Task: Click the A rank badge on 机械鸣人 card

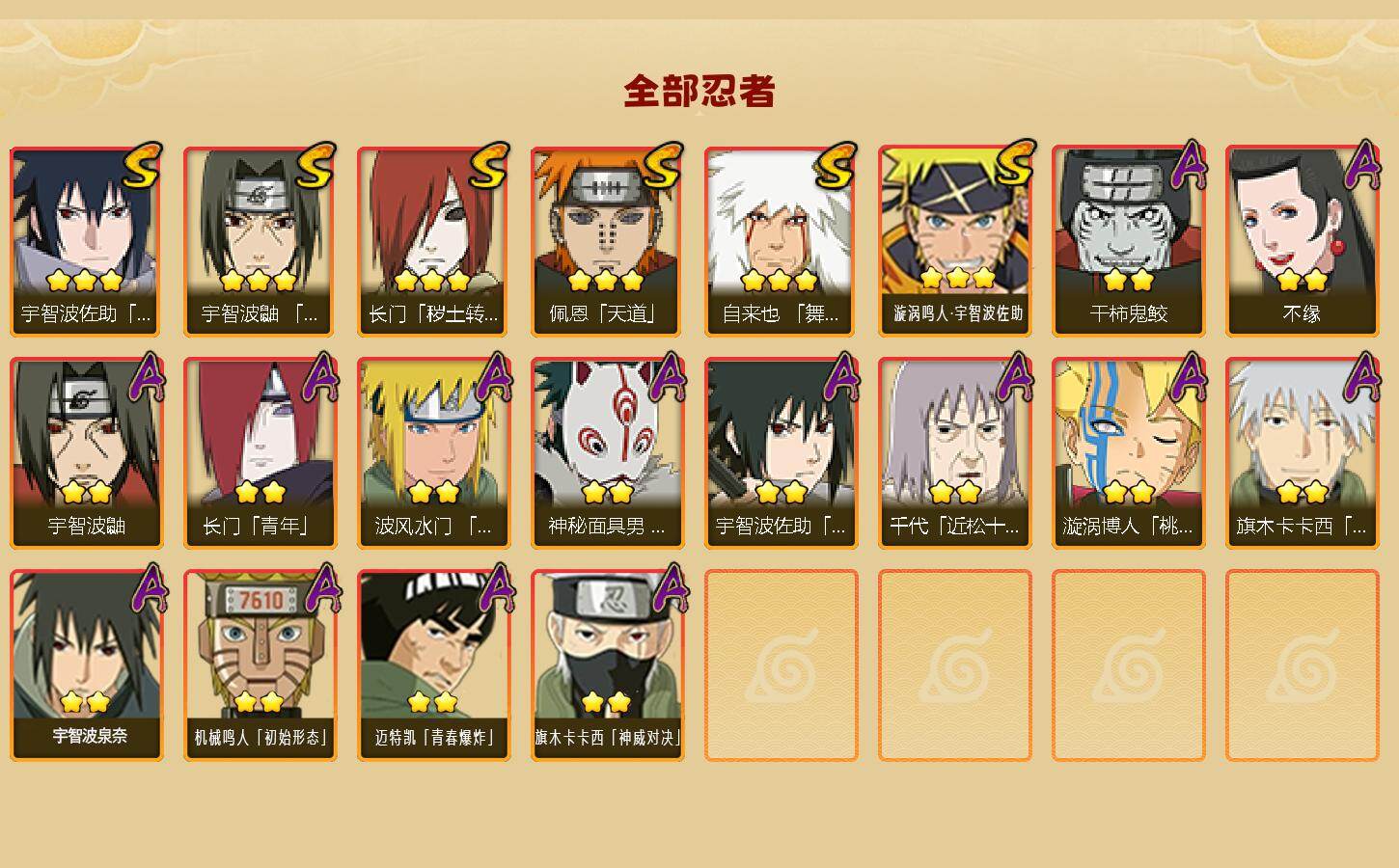Action: (x=320, y=588)
